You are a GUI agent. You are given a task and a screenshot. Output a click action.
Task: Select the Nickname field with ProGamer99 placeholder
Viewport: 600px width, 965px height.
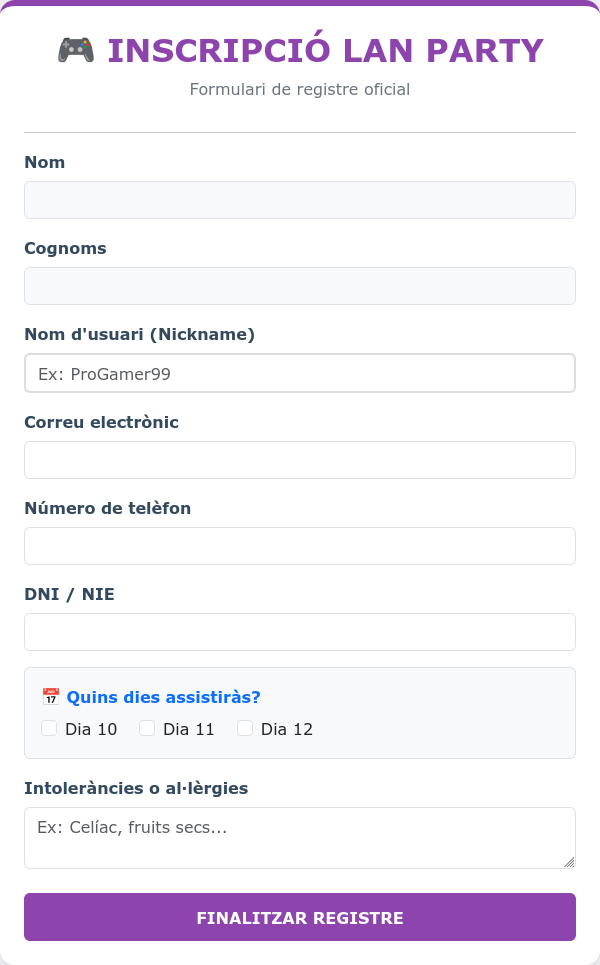pos(300,373)
